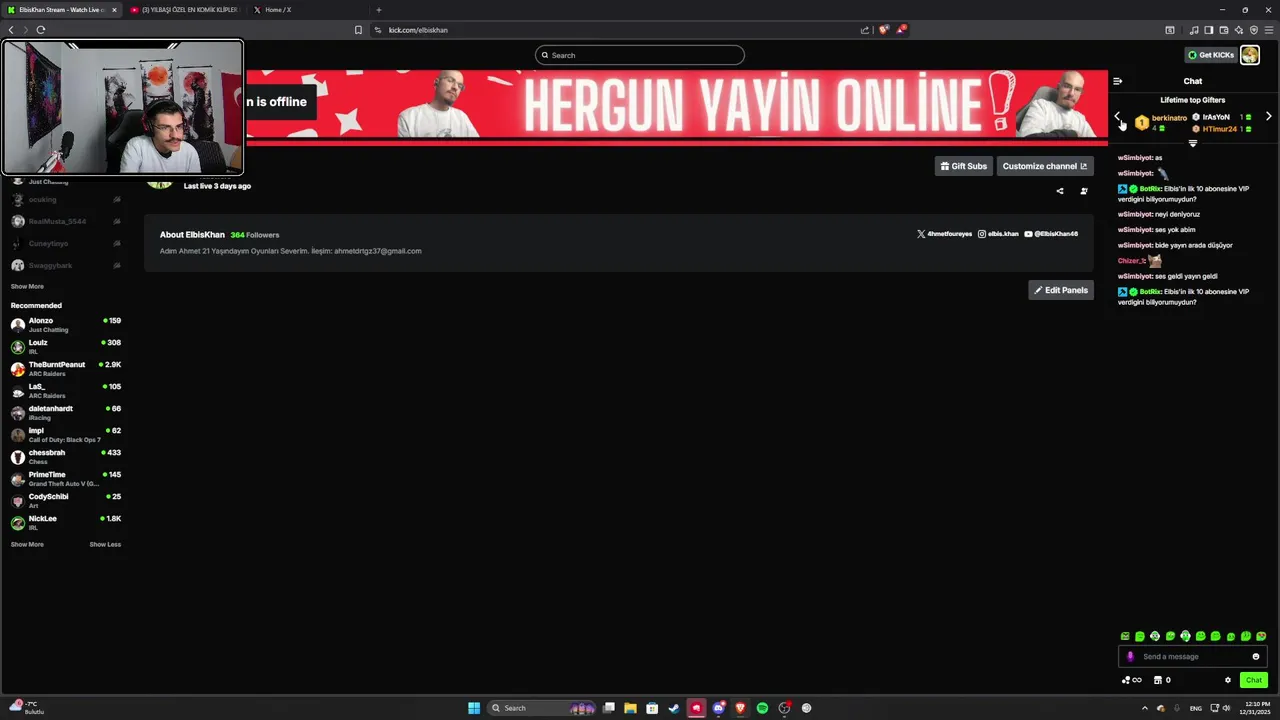Click Show More under followed channels
This screenshot has height=720, width=1280.
27,286
